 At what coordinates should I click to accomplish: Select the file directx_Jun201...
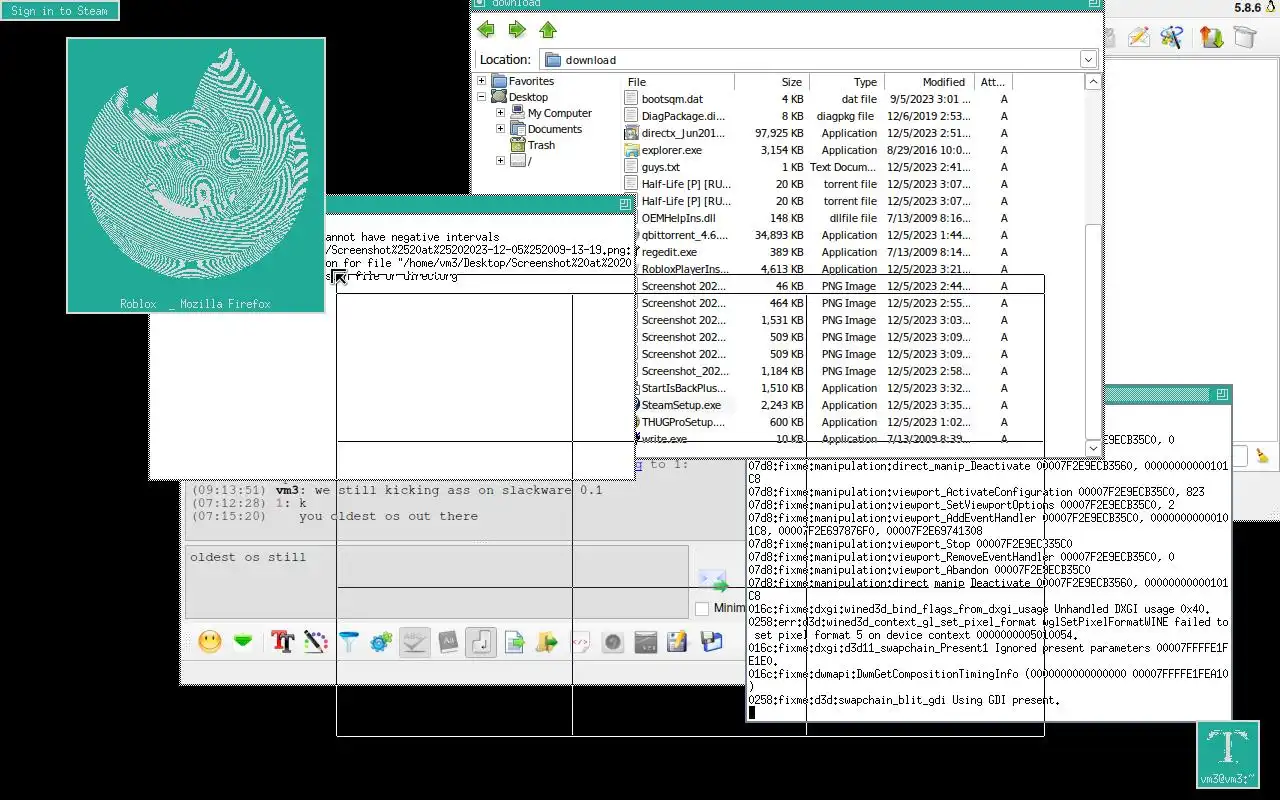[x=684, y=133]
